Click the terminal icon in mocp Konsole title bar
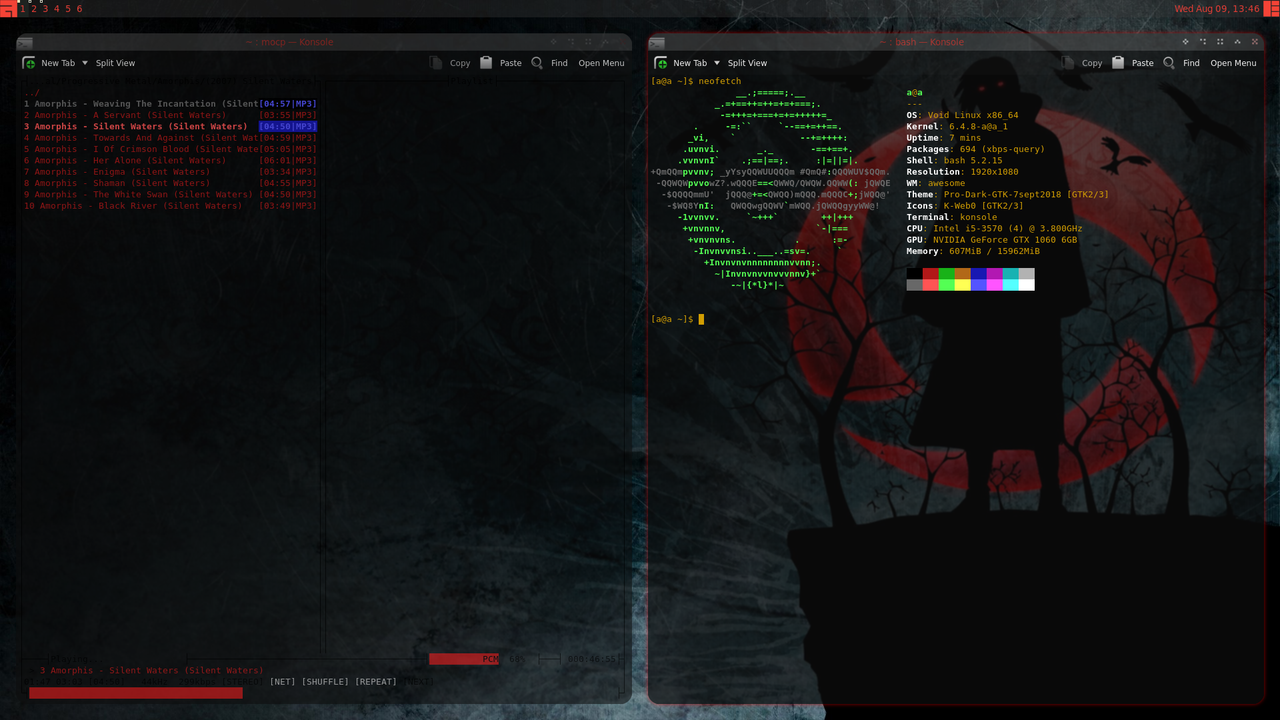Viewport: 1280px width, 720px height. click(25, 42)
